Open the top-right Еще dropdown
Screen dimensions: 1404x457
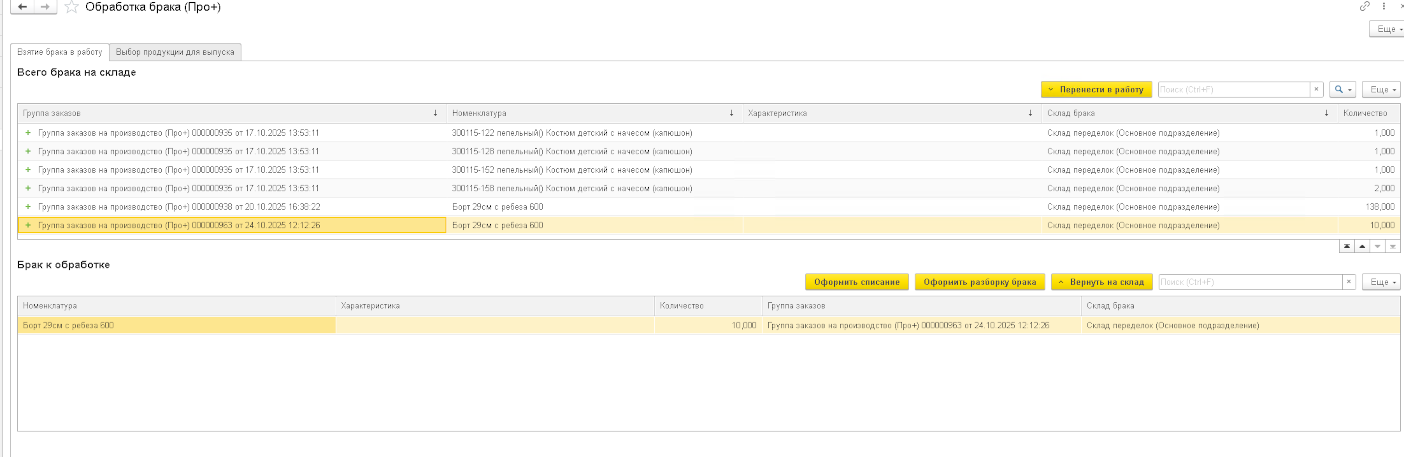point(1386,30)
